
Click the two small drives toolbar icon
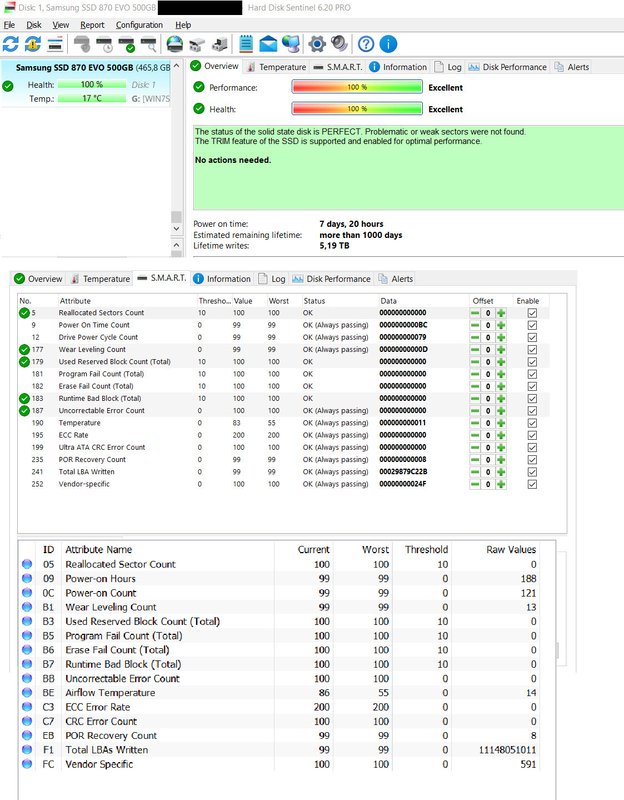coord(197,45)
